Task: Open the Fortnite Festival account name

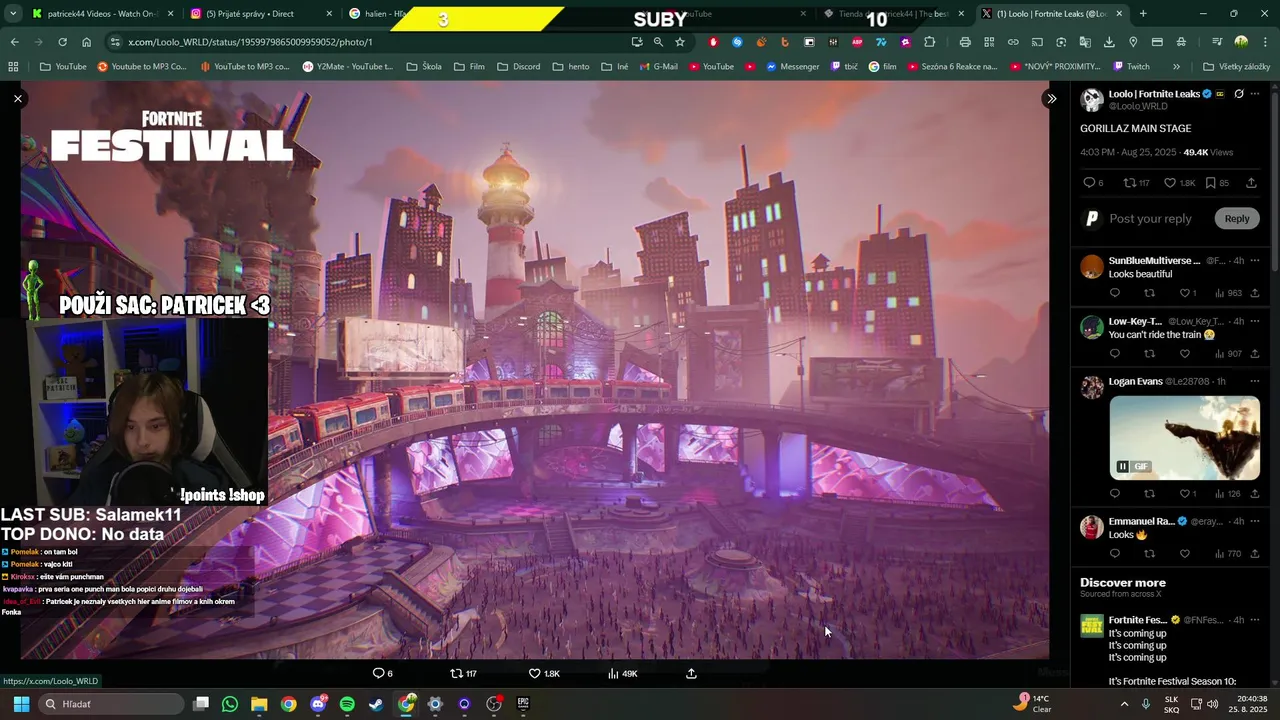Action: (1138, 620)
